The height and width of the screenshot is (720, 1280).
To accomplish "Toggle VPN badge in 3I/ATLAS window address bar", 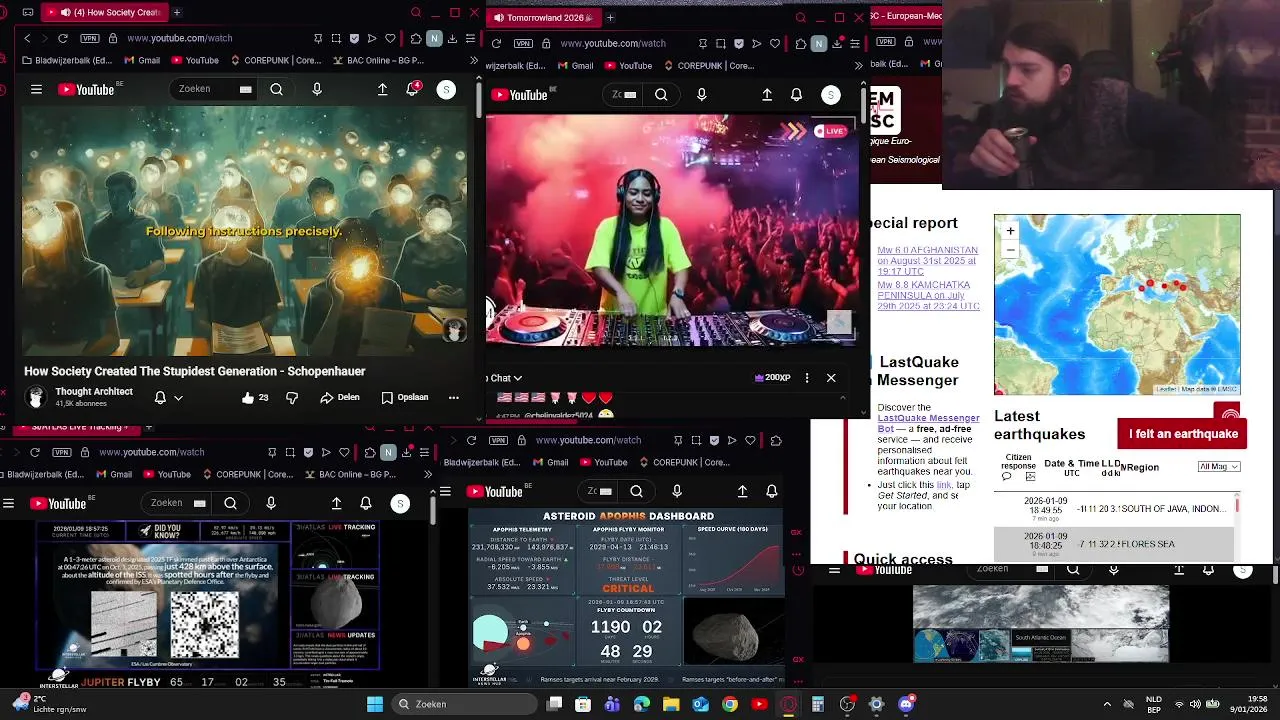I will click(x=60, y=452).
